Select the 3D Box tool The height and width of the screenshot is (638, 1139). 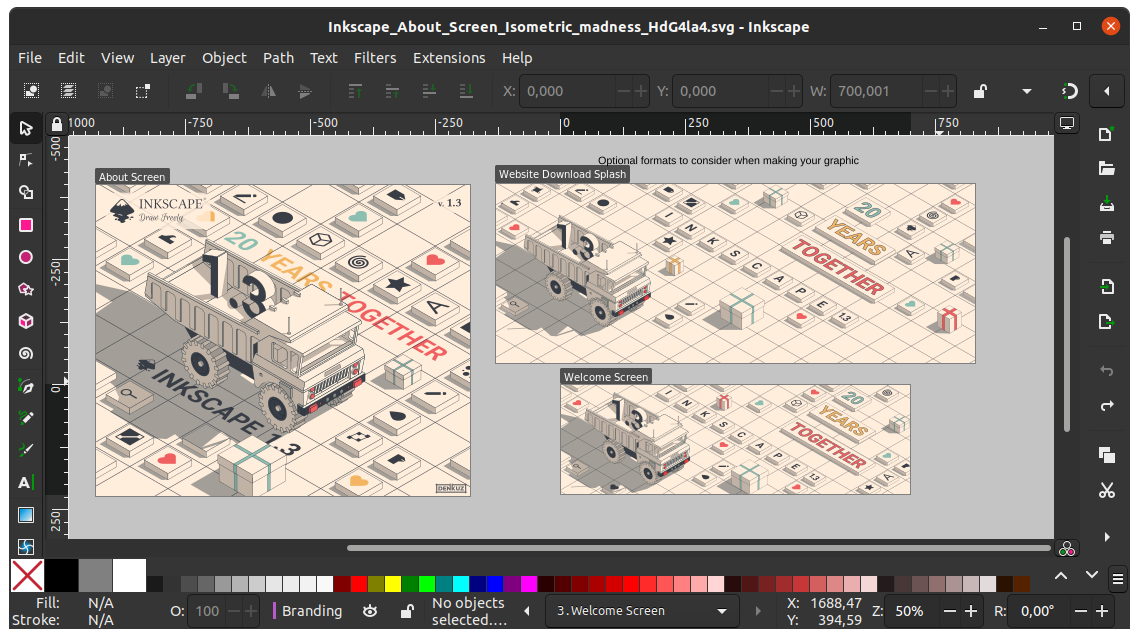point(25,321)
